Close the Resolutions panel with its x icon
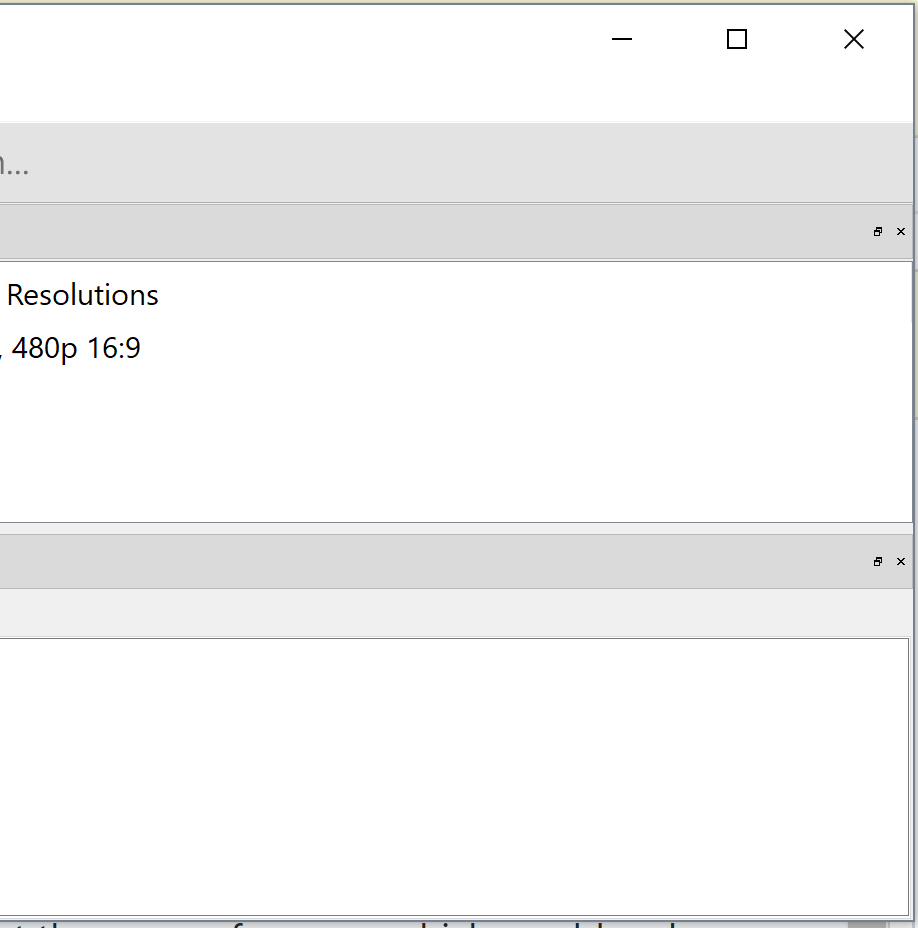 point(900,231)
